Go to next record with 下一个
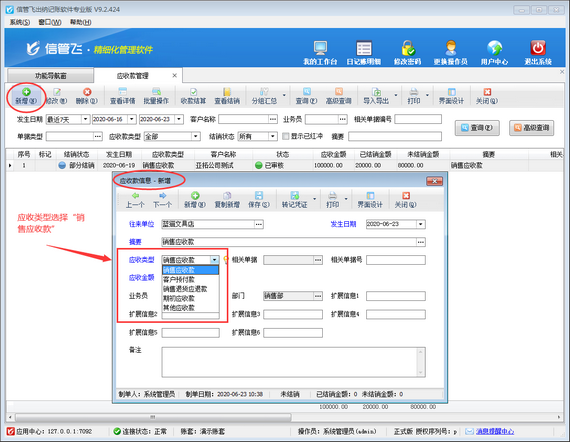Screen dimensions: 570x442 [x=162, y=200]
